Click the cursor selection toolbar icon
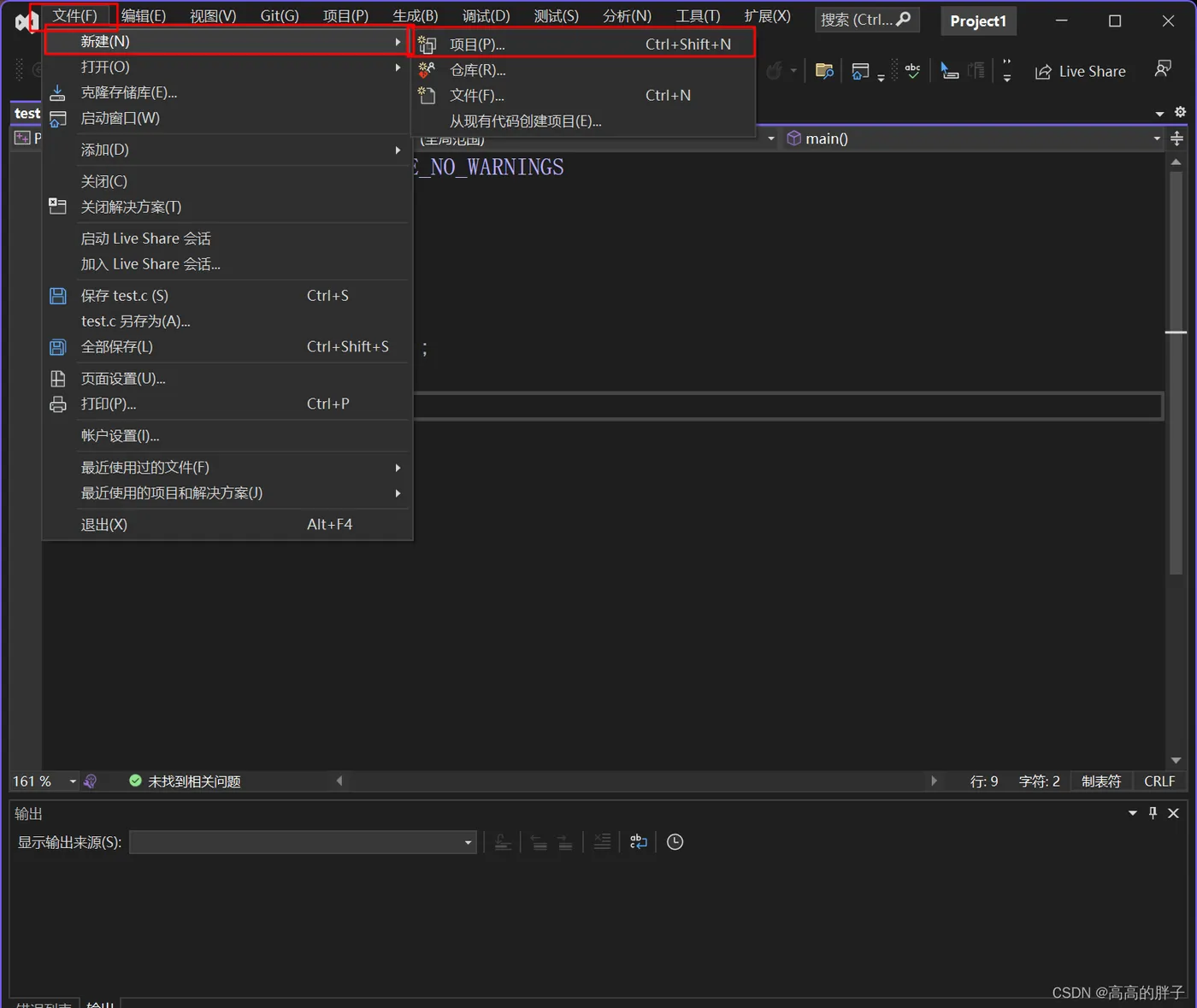The width and height of the screenshot is (1197, 1008). click(949, 71)
